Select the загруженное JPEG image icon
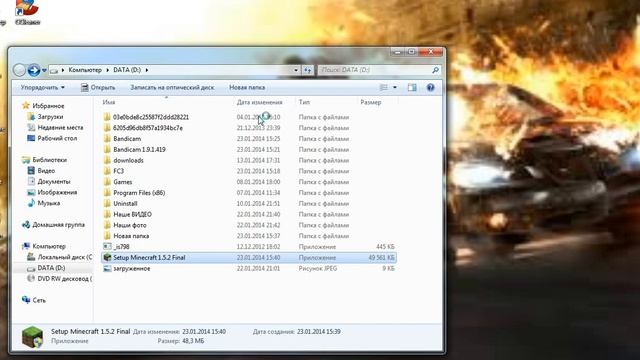Screen dimensions: 640x360 [x=107, y=269]
